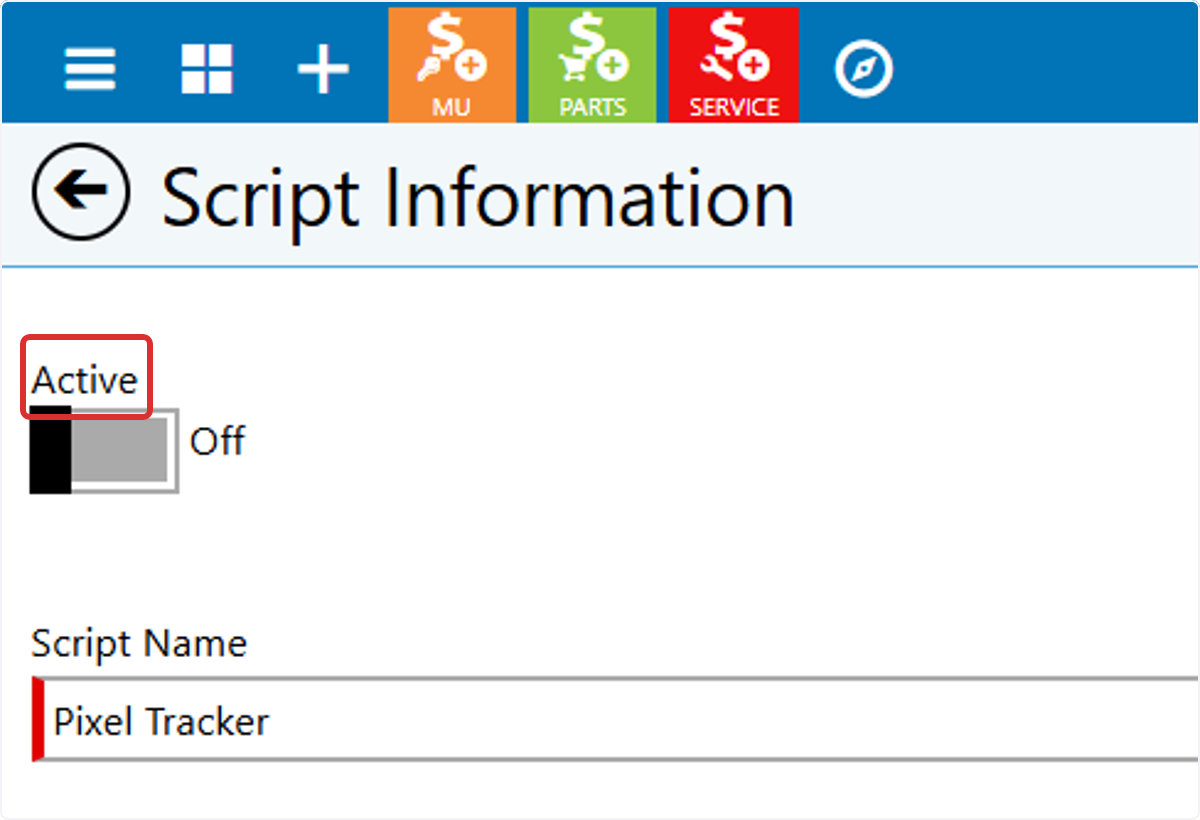1200x820 pixels.
Task: Click the Script Name label
Action: click(x=139, y=643)
